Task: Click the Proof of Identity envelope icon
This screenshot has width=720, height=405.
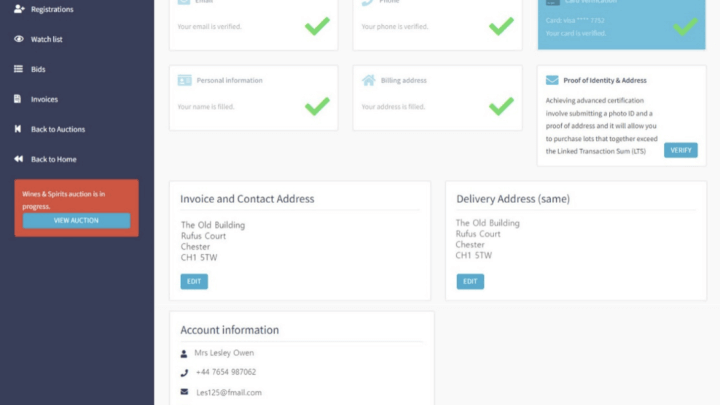Action: tap(552, 80)
